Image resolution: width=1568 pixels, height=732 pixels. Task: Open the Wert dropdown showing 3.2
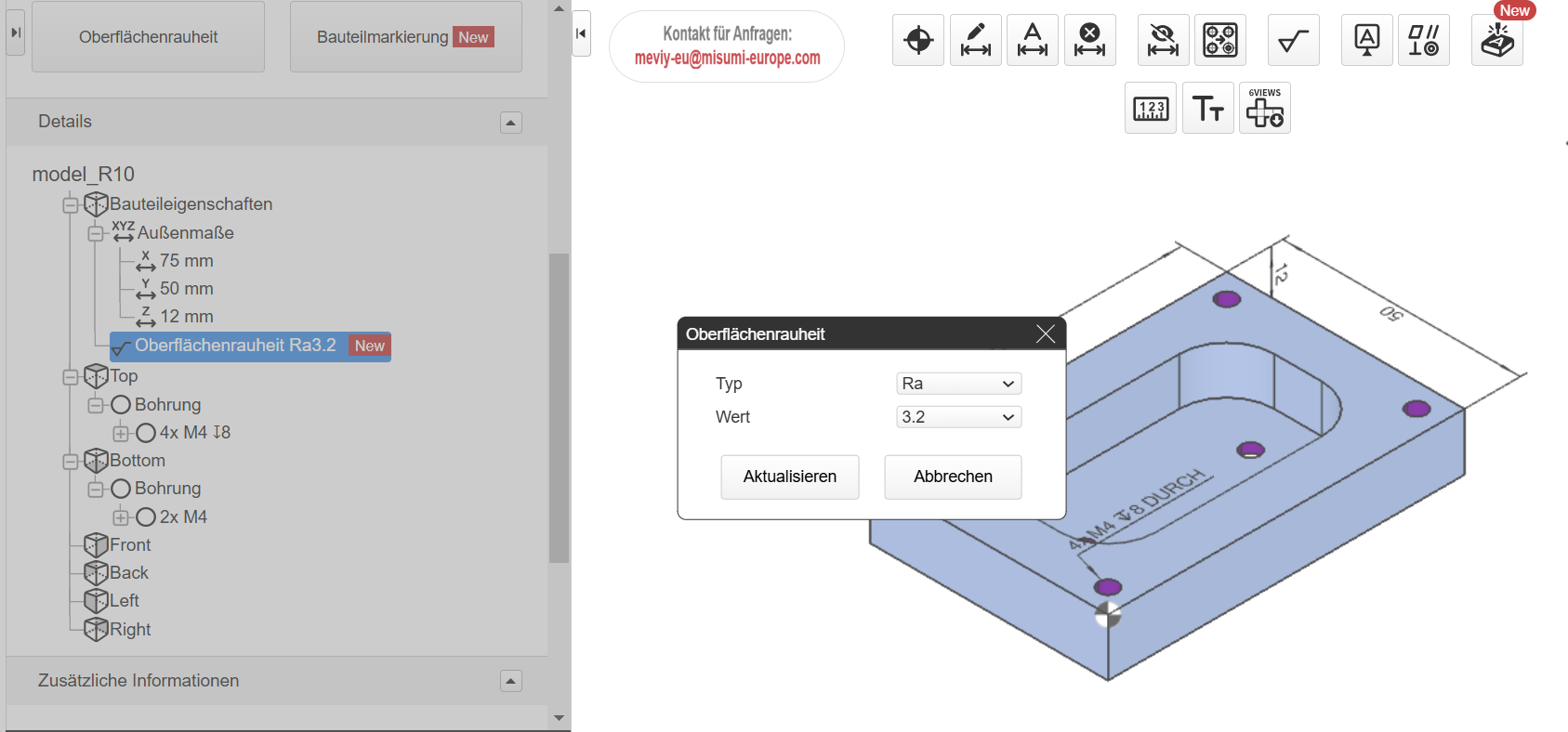click(958, 417)
